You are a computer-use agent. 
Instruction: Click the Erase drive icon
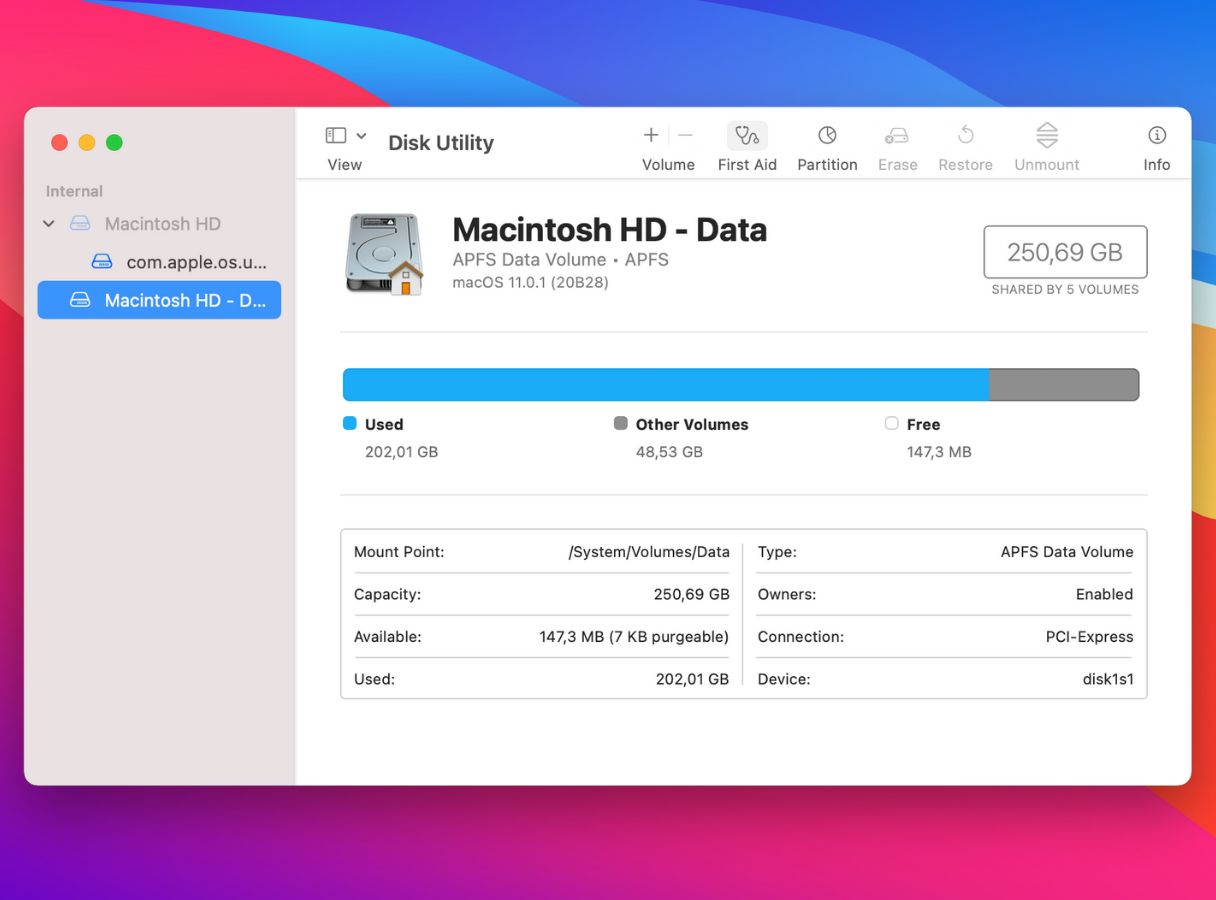[x=897, y=136]
